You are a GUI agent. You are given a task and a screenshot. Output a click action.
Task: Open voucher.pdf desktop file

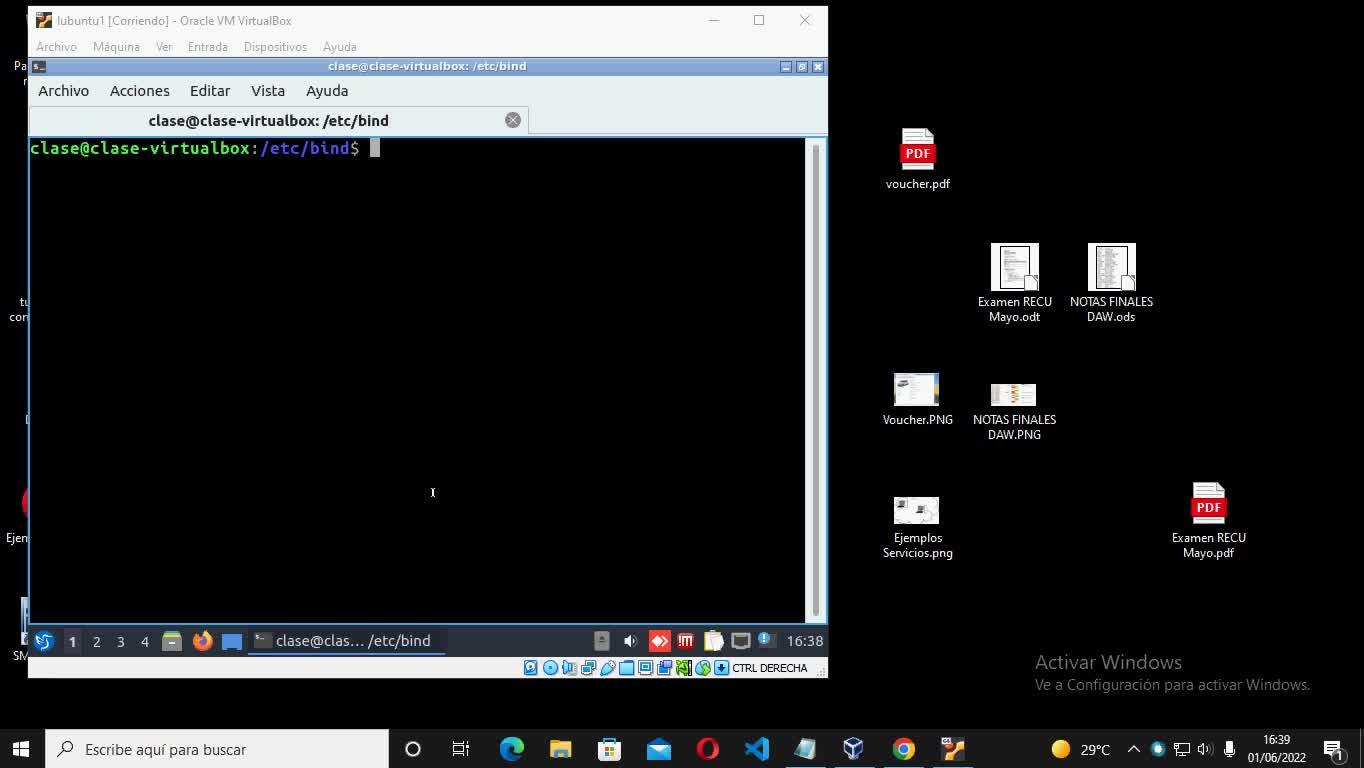pos(917,159)
